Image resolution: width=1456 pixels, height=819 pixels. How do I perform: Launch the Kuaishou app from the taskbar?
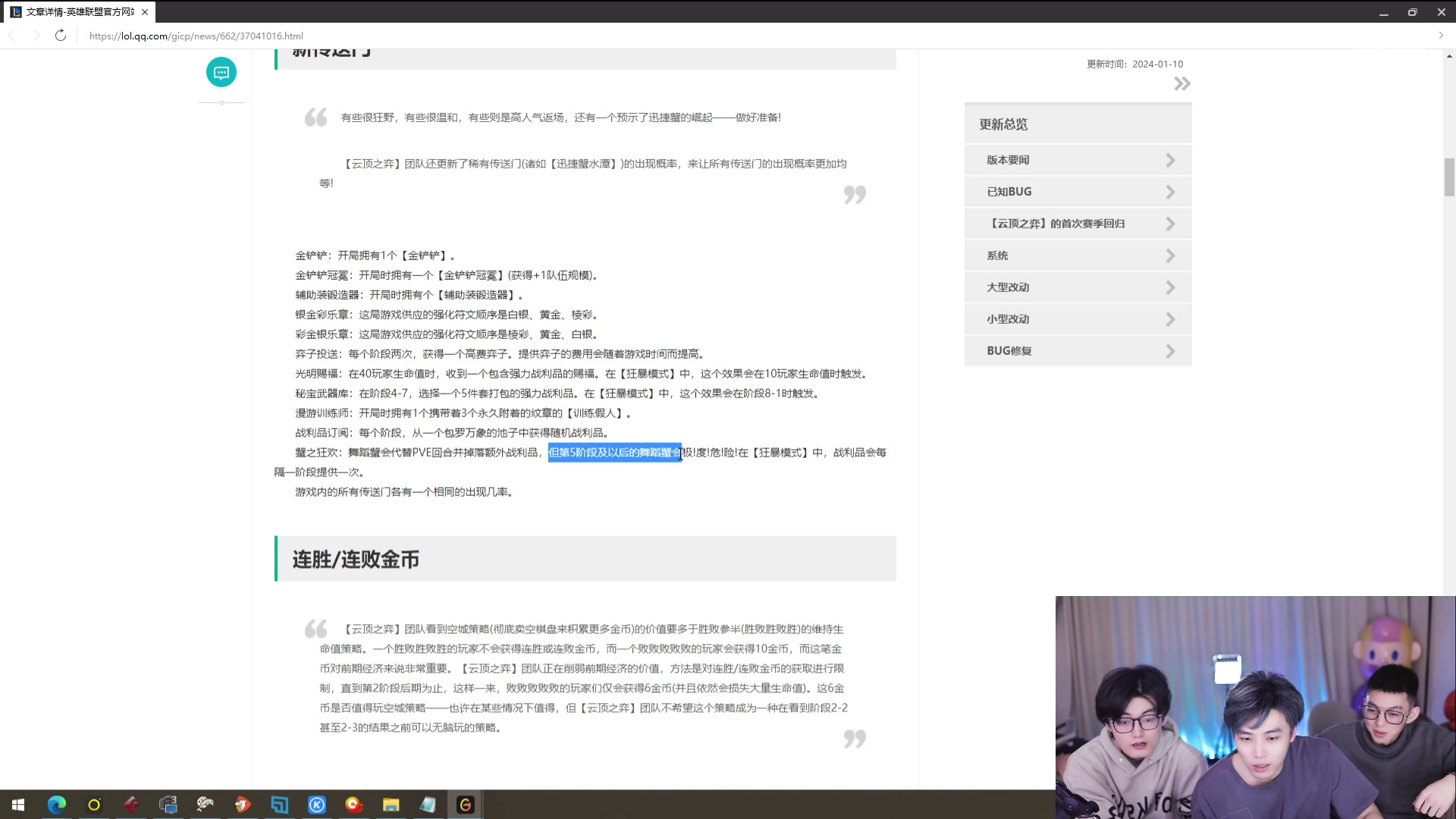(316, 805)
